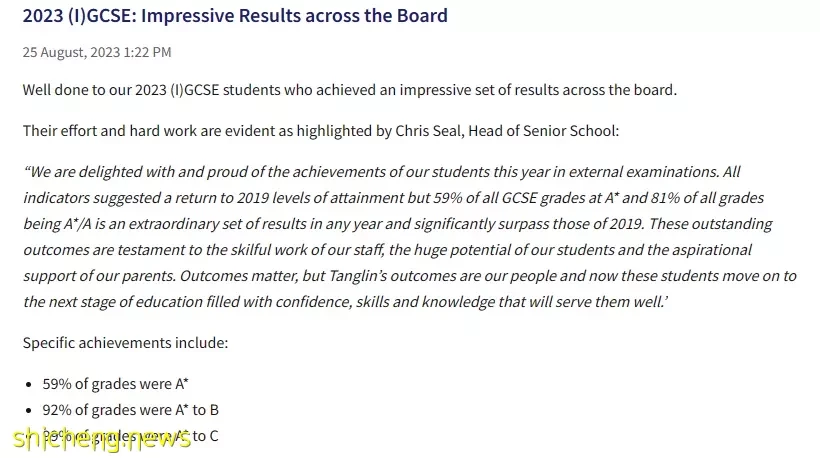The height and width of the screenshot is (458, 820).
Task: Click 'Specific achievements include:' heading text
Action: [x=126, y=343]
